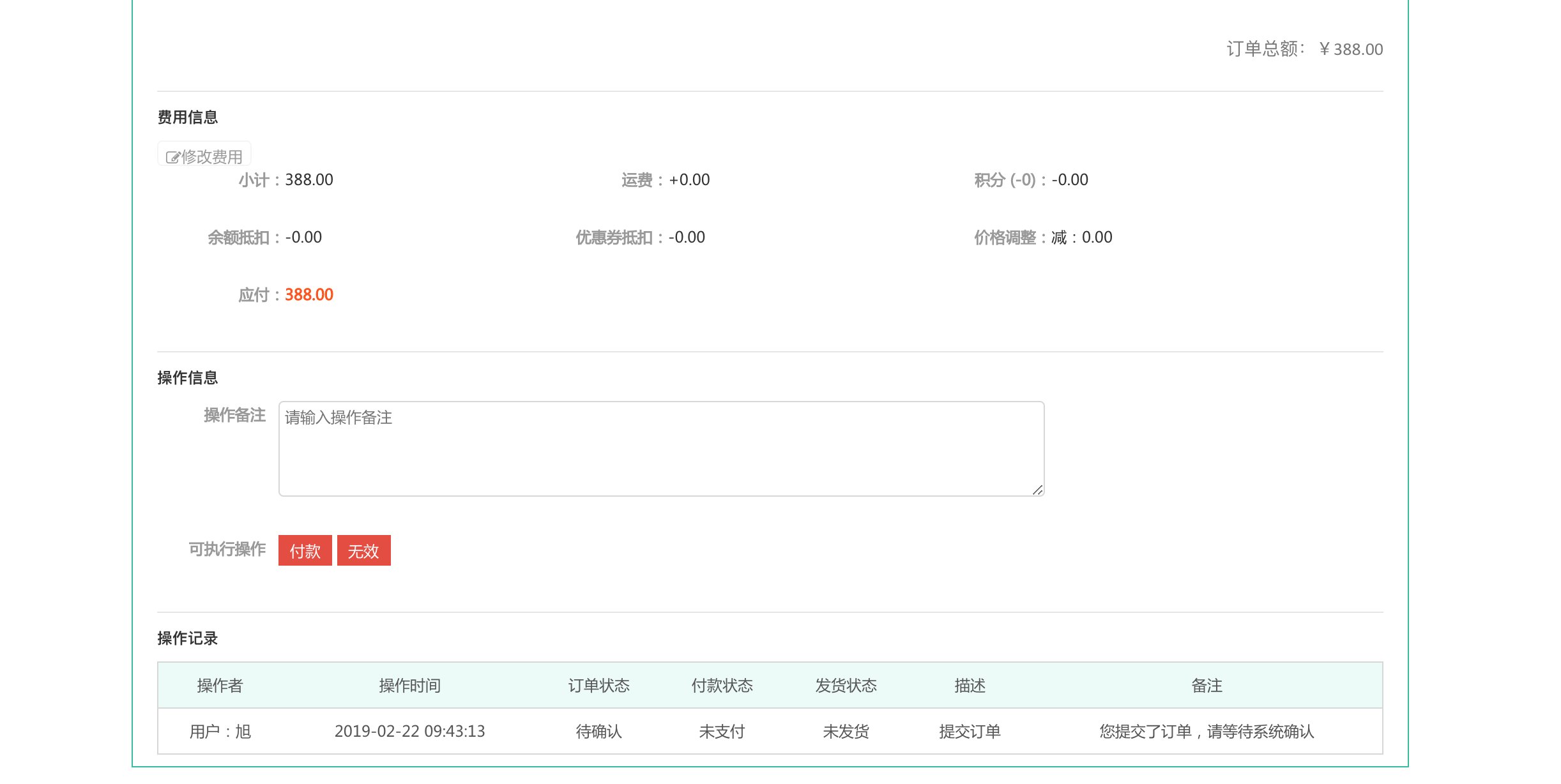
Task: Mark order invalid with 无效 button
Action: pos(363,551)
